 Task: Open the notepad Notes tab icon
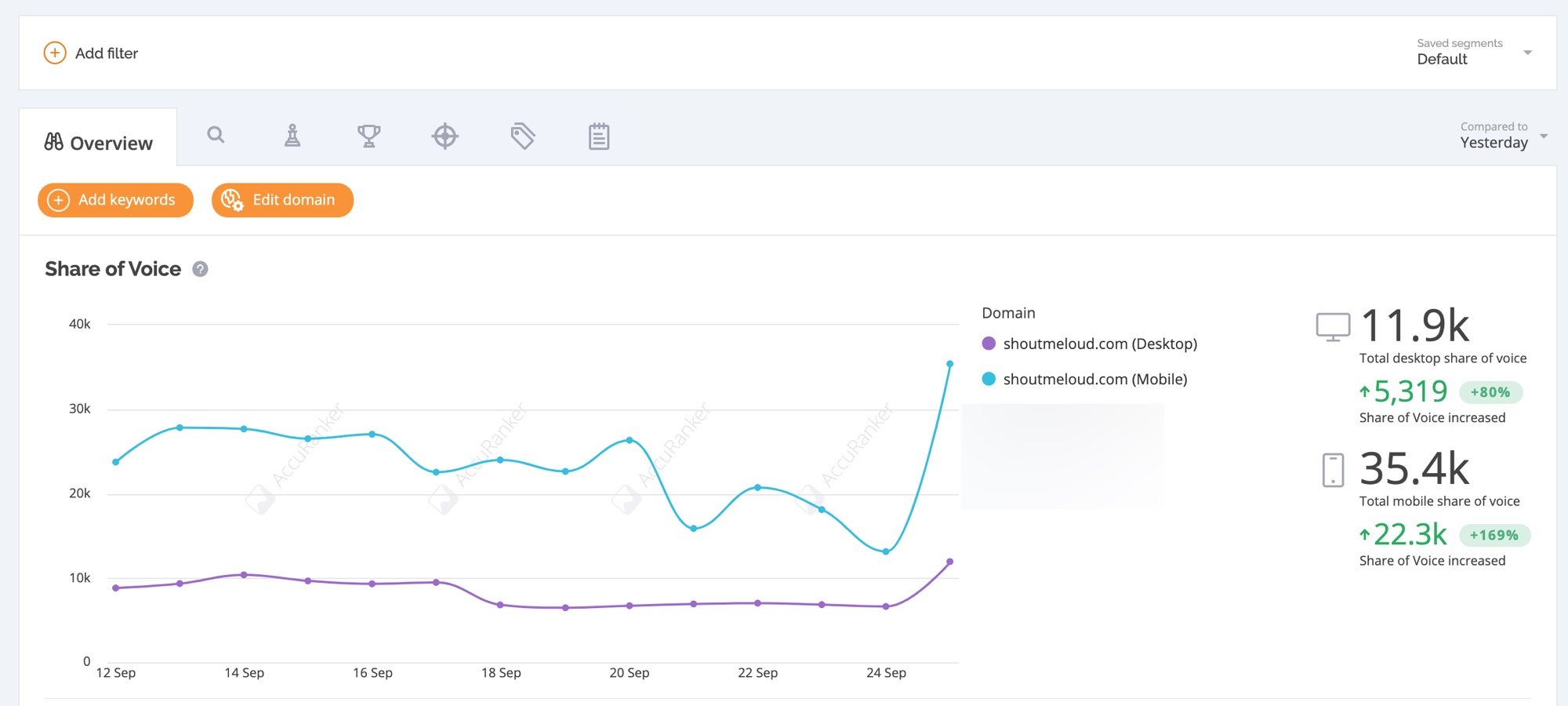click(599, 136)
